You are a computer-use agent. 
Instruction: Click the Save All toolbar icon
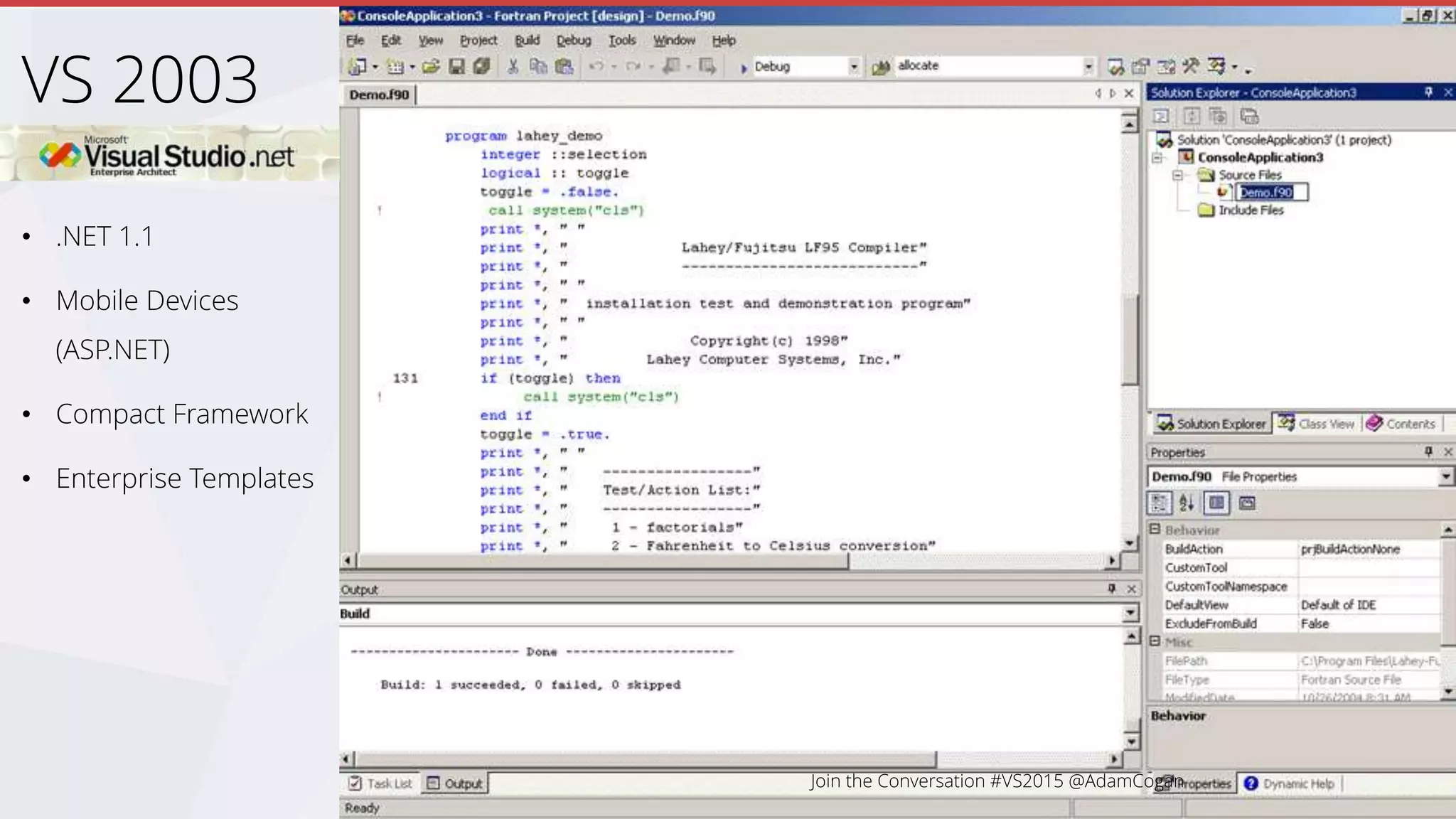click(481, 66)
